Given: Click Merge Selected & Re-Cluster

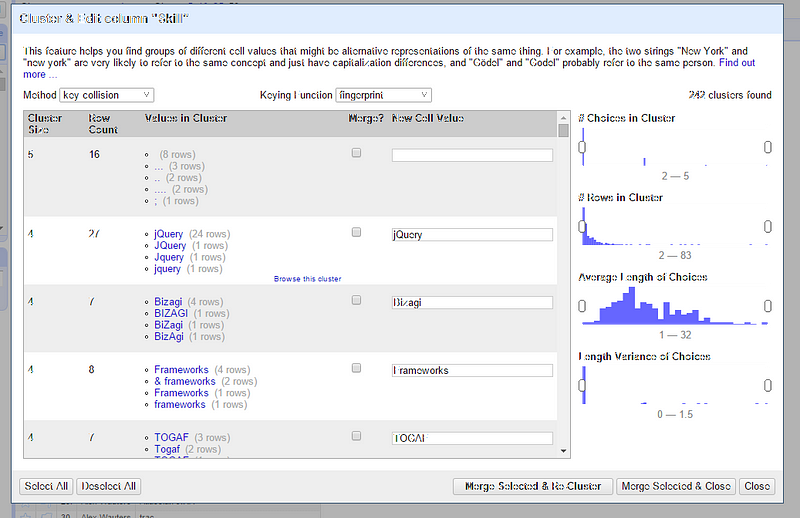Looking at the screenshot, I should coord(533,486).
